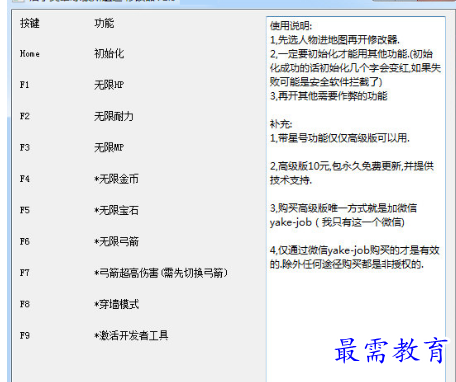Click inside the instructions text box empty area
Screen dimensions: 456x382
[355, 303]
